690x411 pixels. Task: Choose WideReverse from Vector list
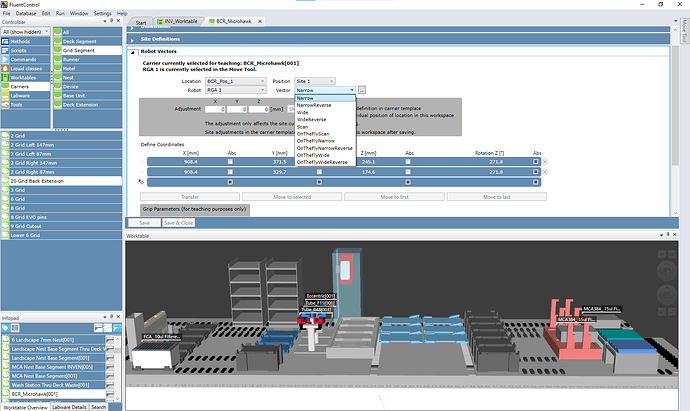(x=325, y=120)
